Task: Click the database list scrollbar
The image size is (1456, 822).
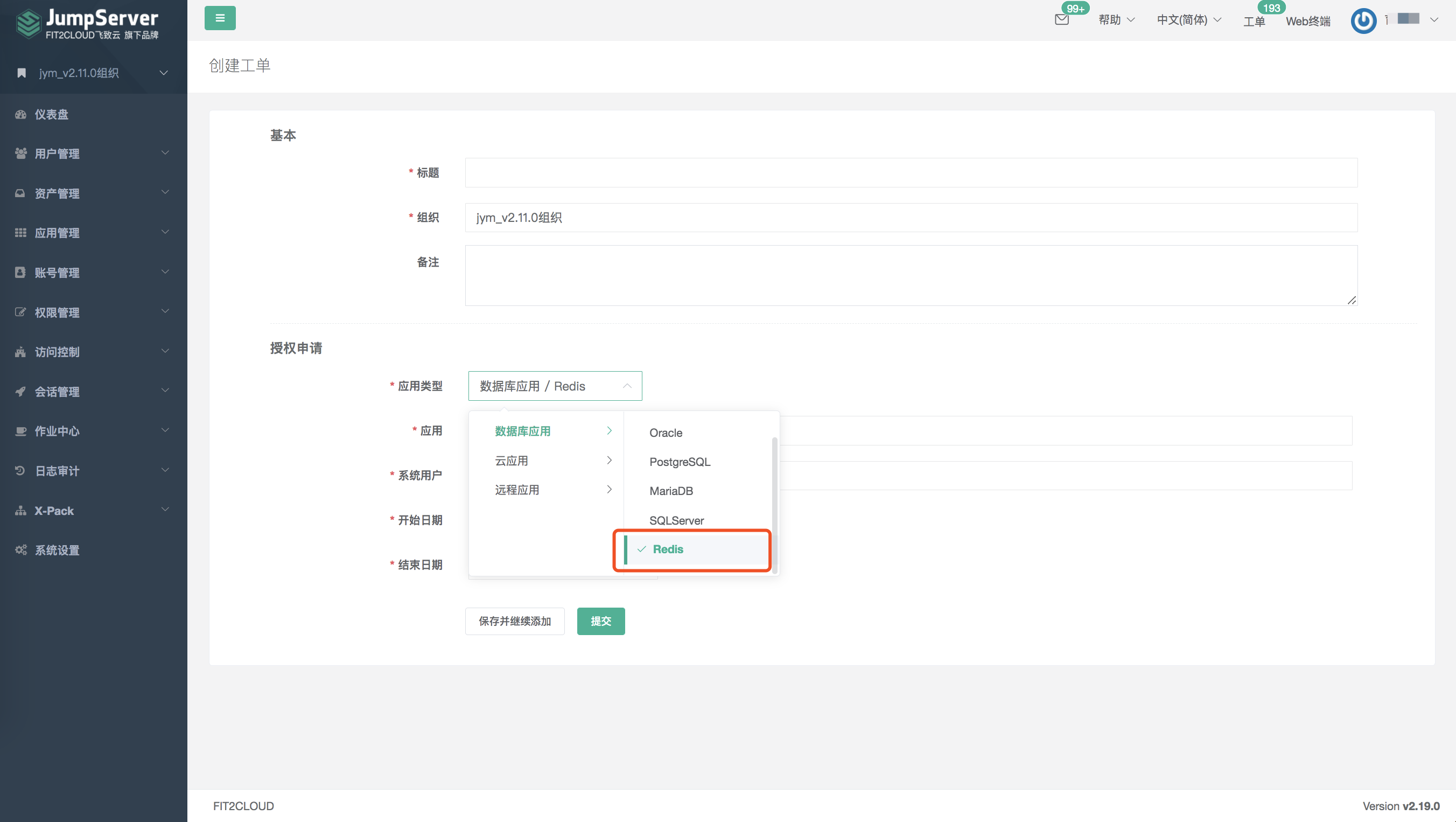Action: coord(774,498)
